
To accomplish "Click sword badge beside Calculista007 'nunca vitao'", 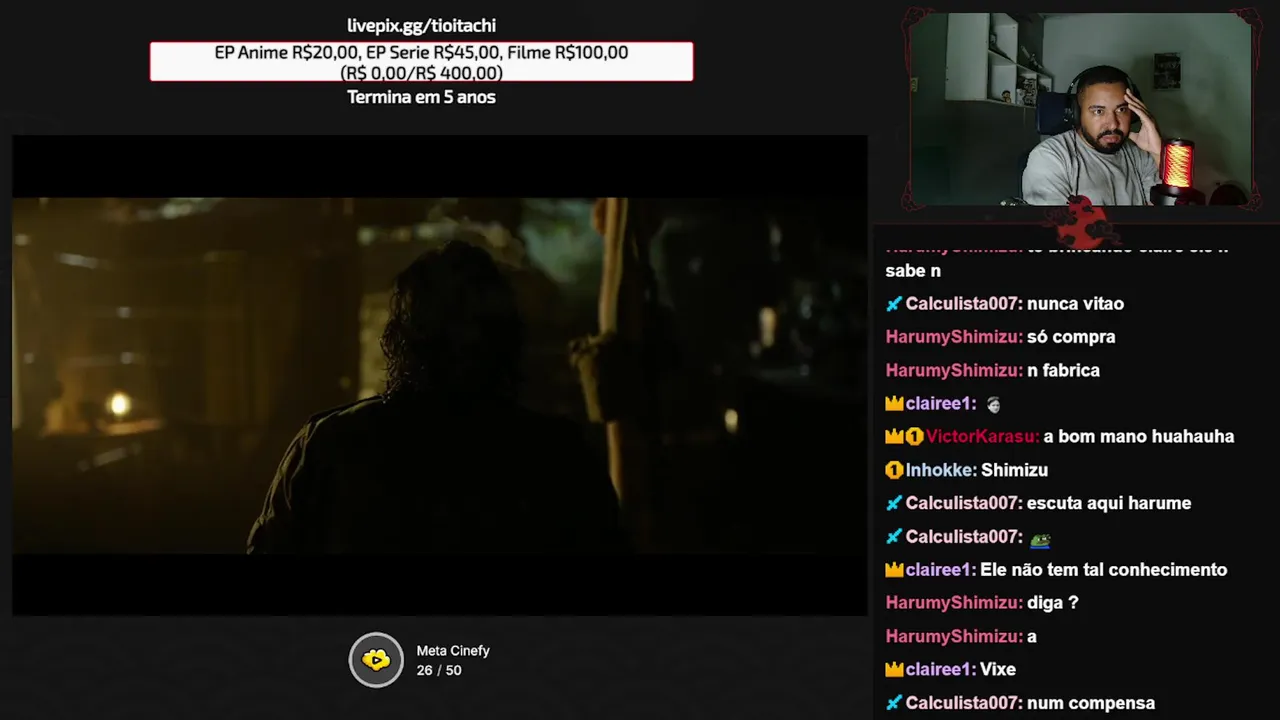I will [x=894, y=304].
